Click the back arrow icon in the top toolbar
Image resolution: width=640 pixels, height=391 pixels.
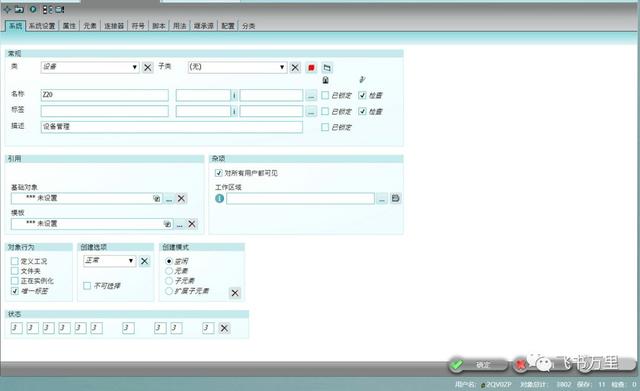19,9
